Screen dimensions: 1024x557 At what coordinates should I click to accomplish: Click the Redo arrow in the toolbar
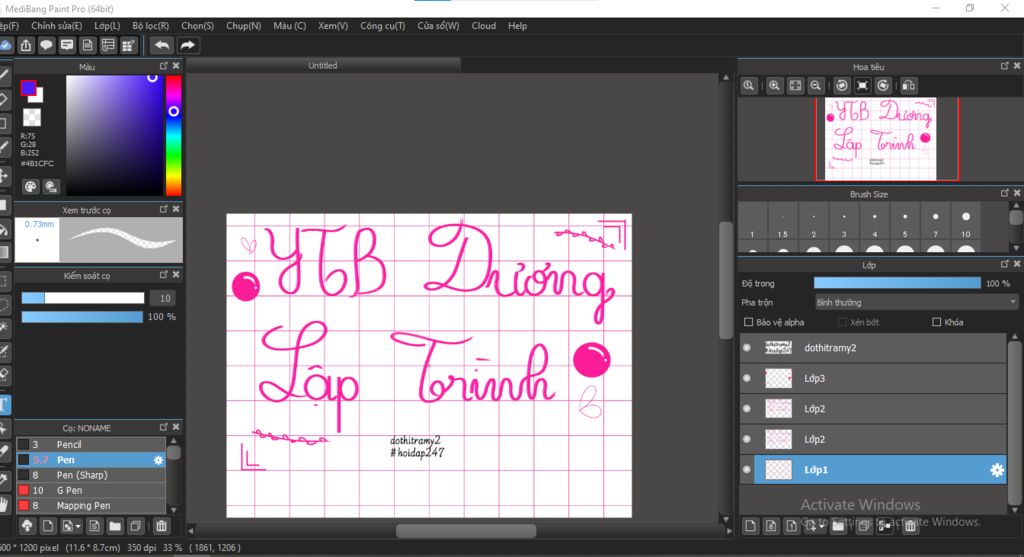(x=187, y=45)
